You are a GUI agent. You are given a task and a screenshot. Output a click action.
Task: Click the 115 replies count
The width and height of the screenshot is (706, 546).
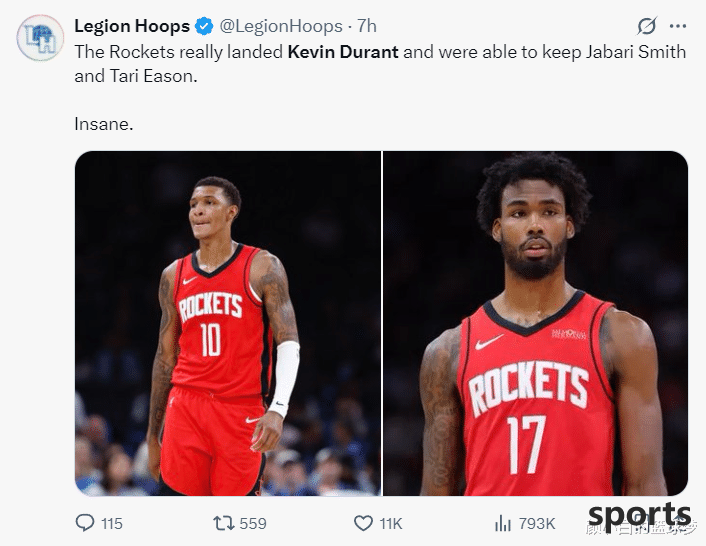pos(112,523)
